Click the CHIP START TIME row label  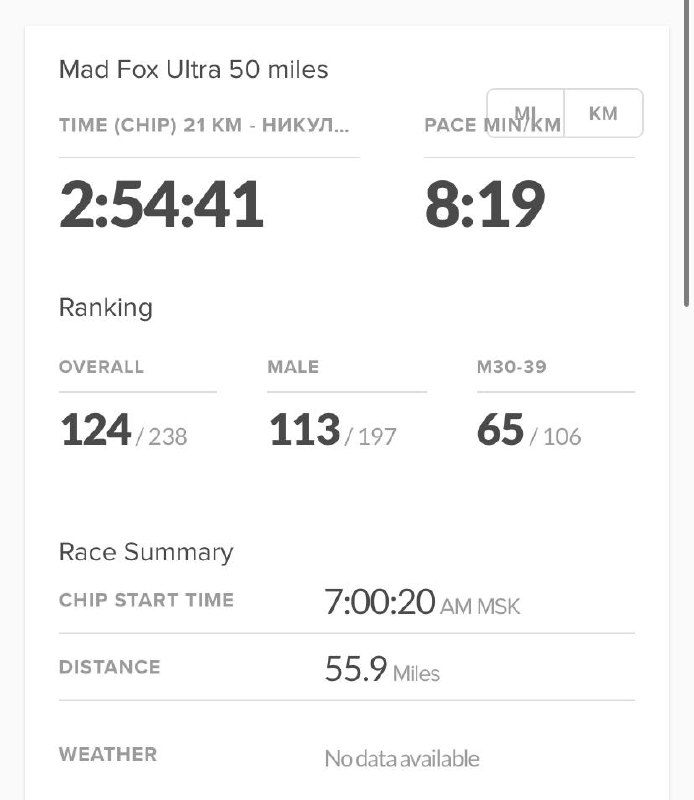(146, 600)
